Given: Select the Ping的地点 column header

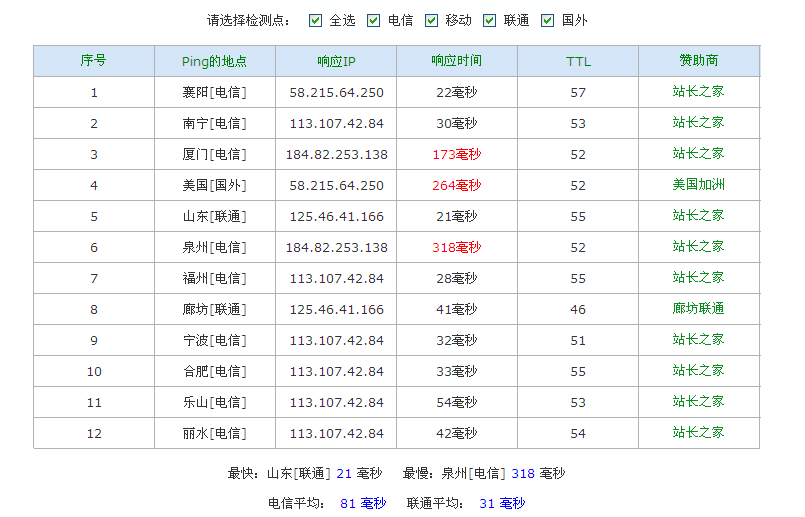Looking at the screenshot, I should tap(214, 61).
